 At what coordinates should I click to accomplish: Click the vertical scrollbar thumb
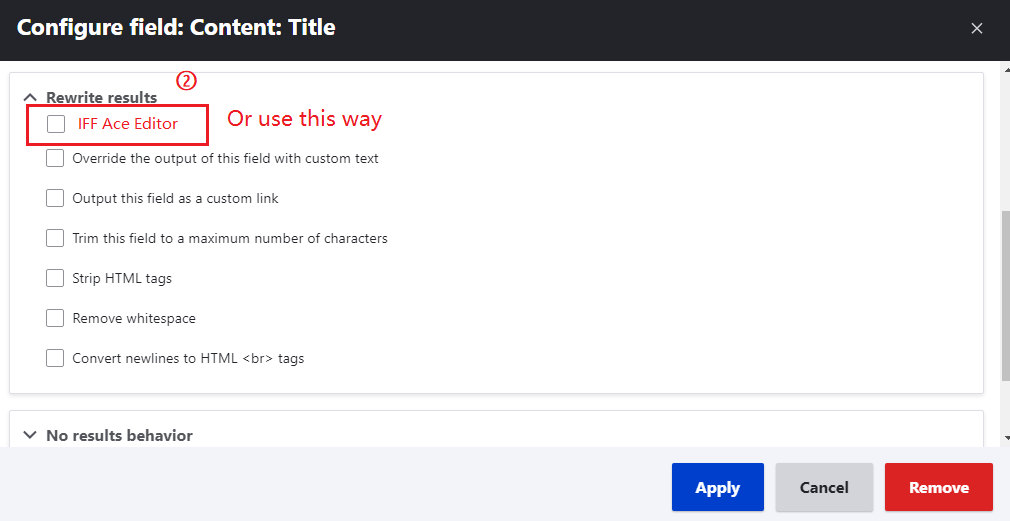pyautogui.click(x=1006, y=296)
